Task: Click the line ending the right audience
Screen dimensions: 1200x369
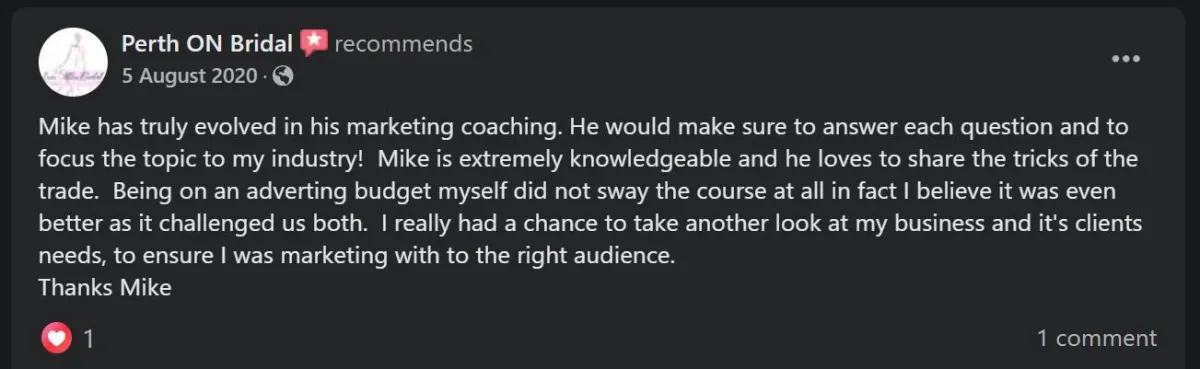Action: click(x=357, y=255)
